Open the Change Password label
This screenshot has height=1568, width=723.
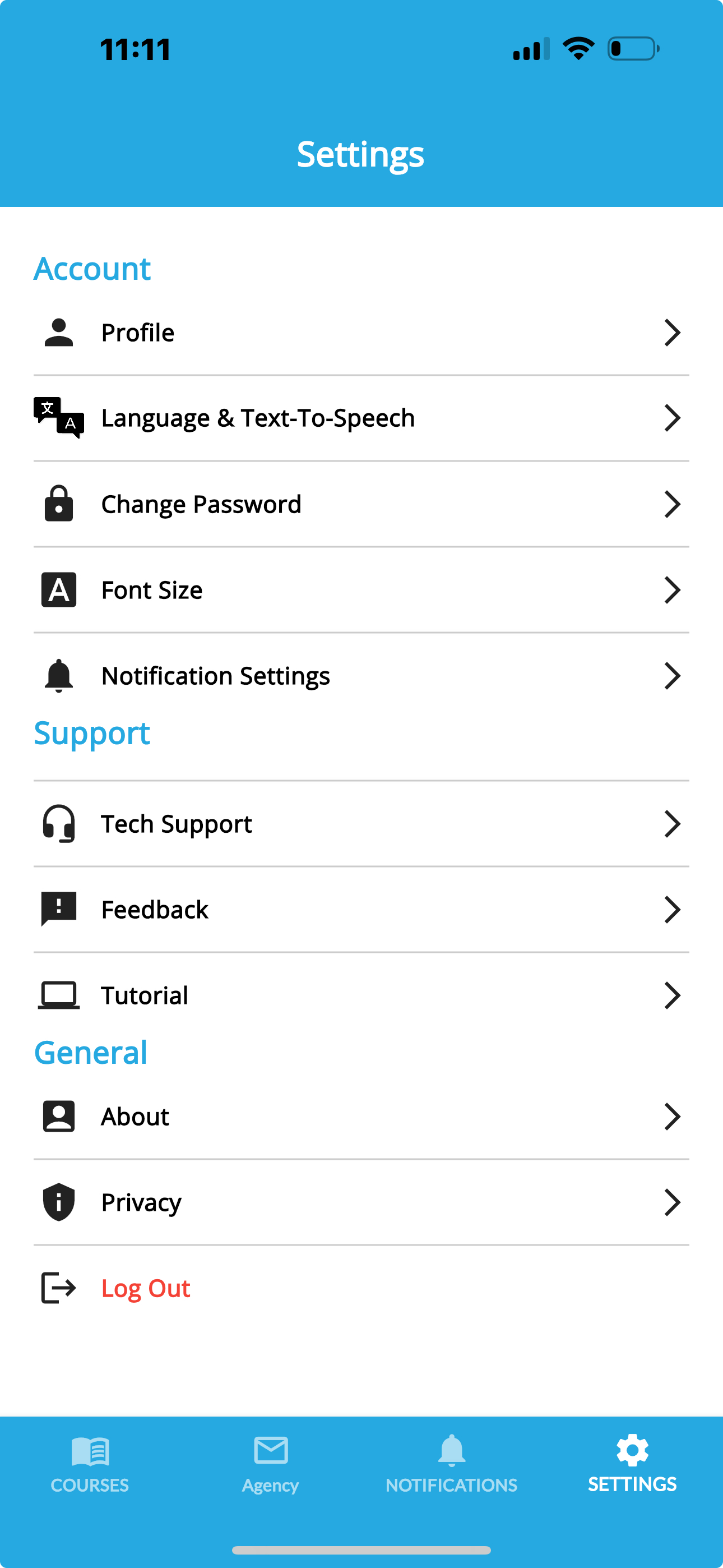point(201,504)
